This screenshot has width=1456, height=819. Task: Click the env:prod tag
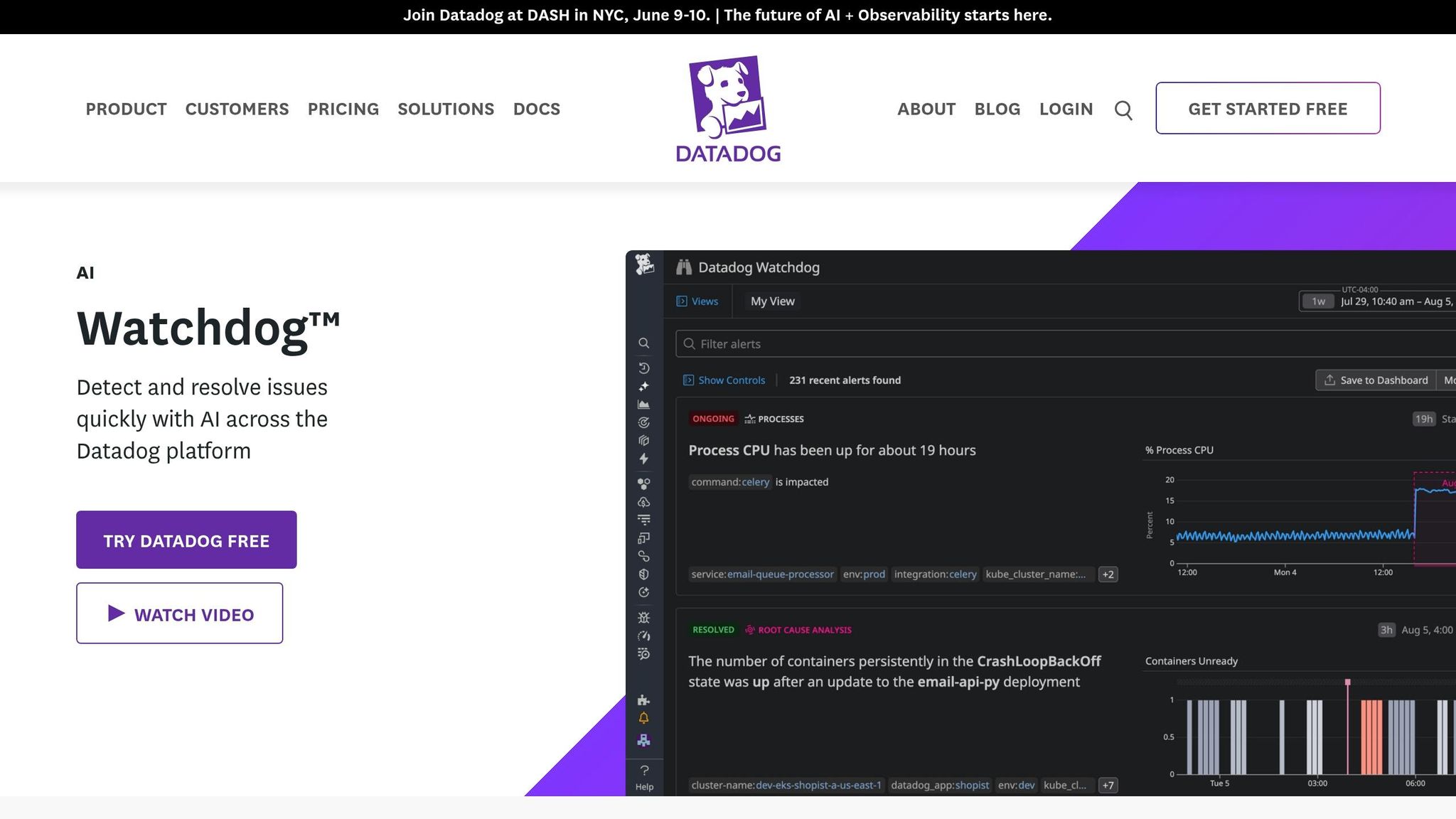pos(864,574)
